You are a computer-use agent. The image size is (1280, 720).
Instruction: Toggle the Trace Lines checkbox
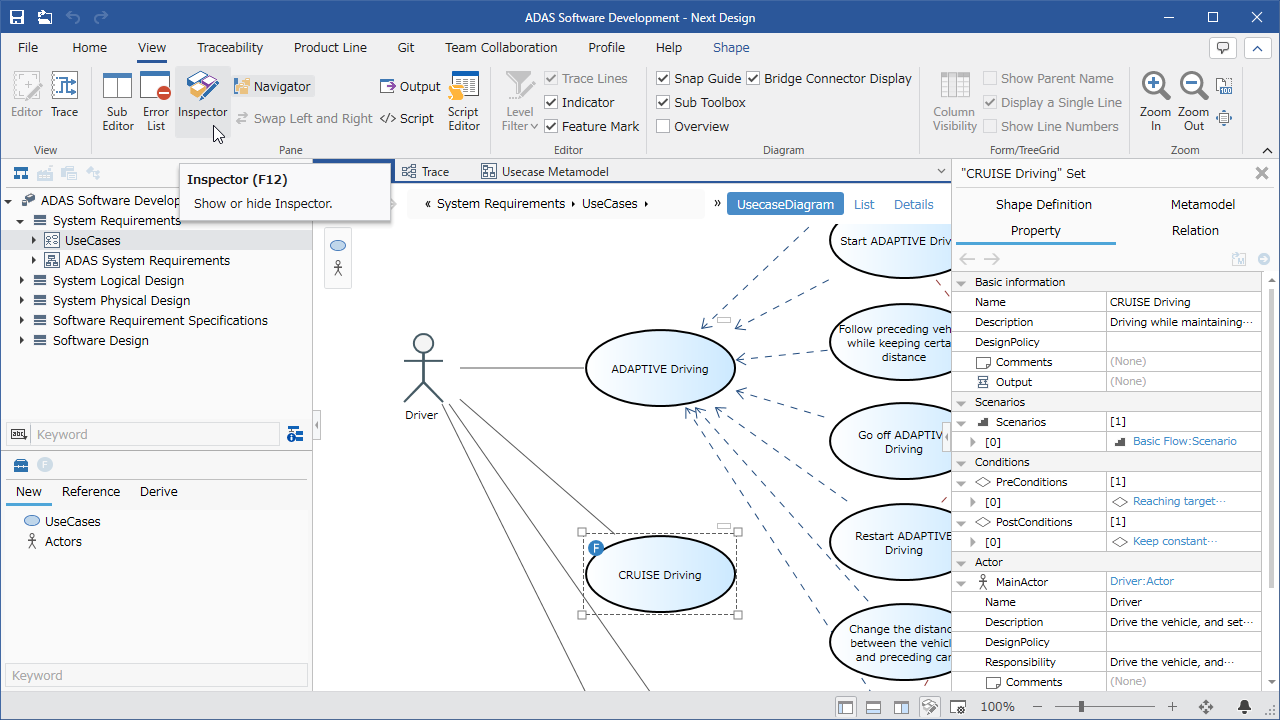pyautogui.click(x=551, y=78)
